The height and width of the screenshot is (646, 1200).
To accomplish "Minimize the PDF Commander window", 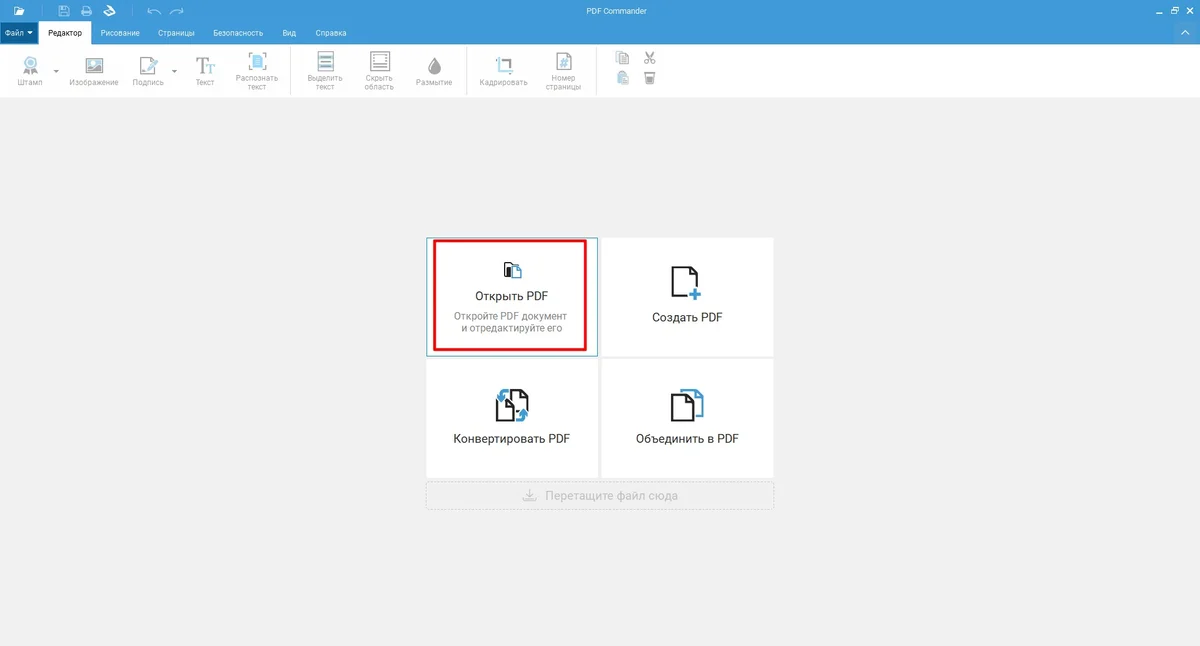I will [1158, 10].
